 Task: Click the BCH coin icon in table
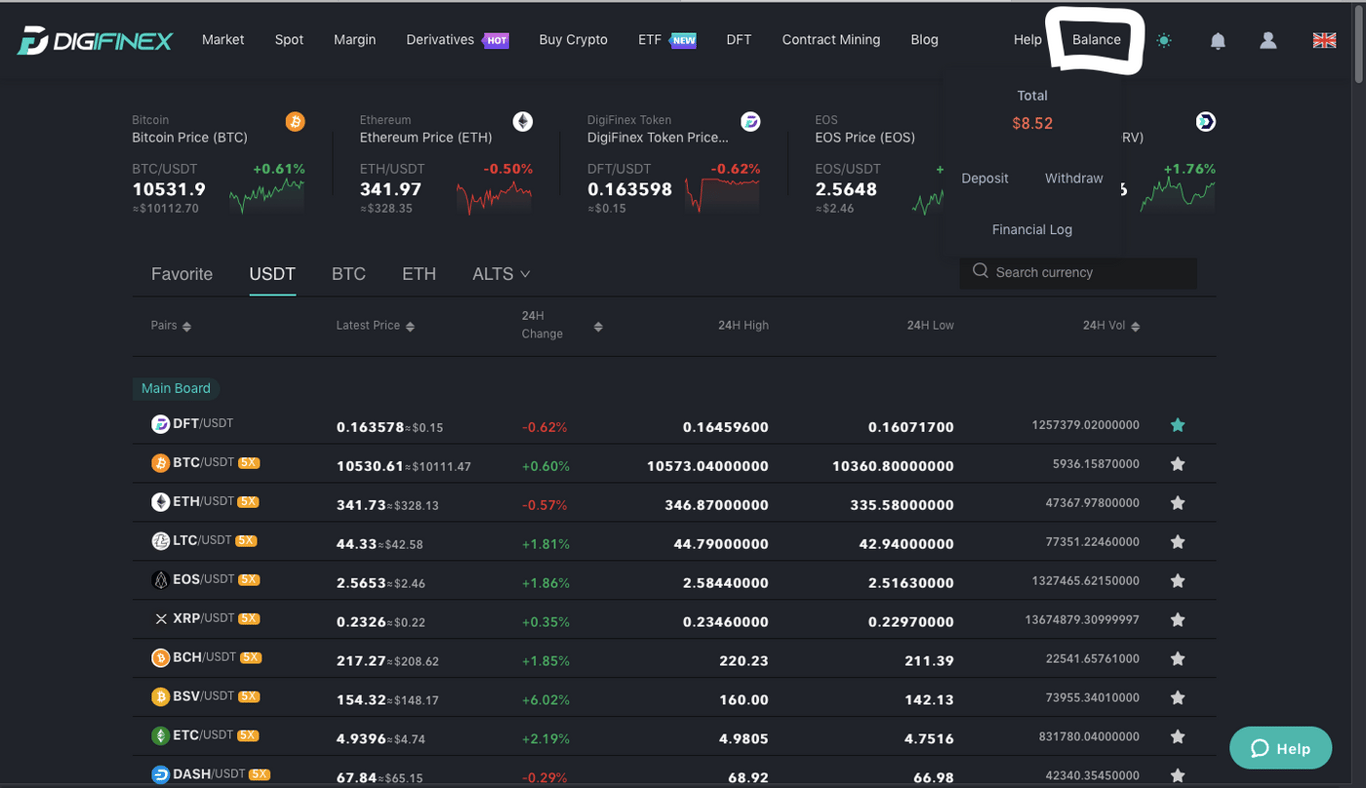pos(160,658)
